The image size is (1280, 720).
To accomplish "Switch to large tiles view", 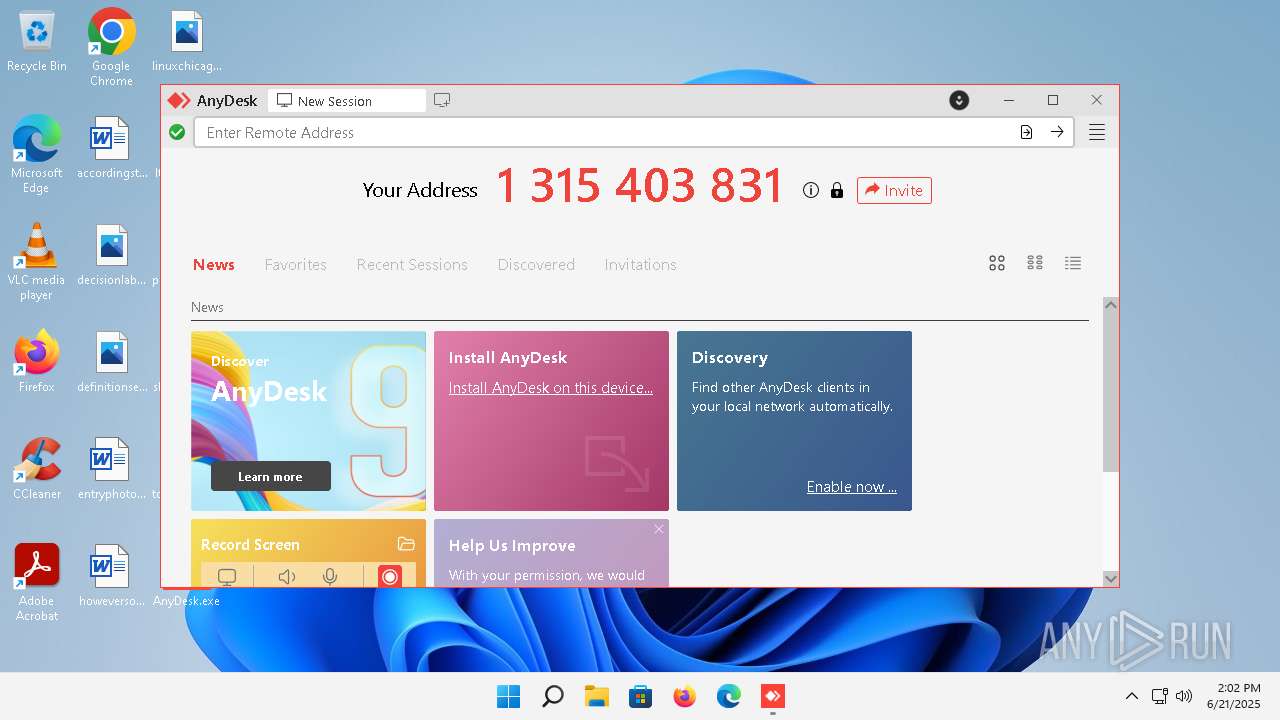I will (x=997, y=263).
